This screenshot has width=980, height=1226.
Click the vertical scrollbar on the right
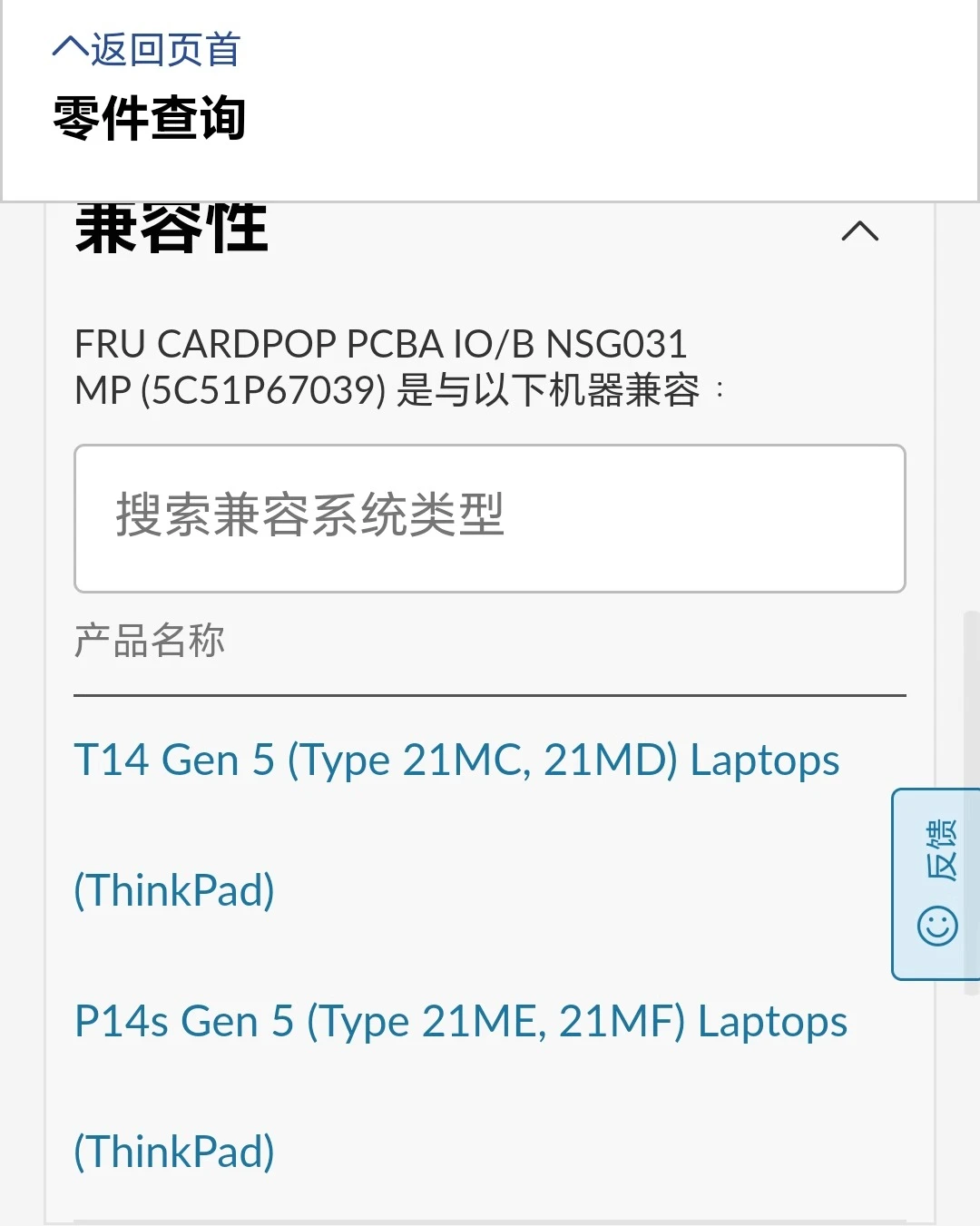971,803
